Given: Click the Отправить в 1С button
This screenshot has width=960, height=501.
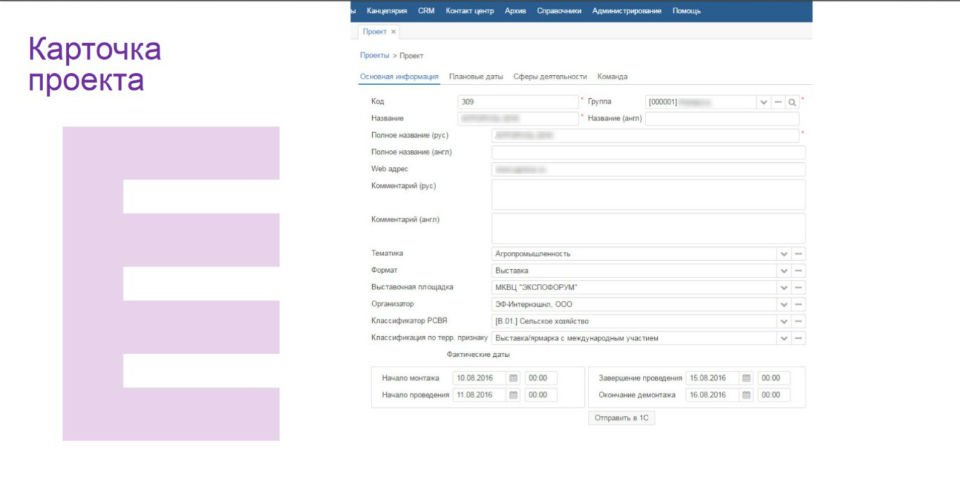Looking at the screenshot, I should (621, 418).
